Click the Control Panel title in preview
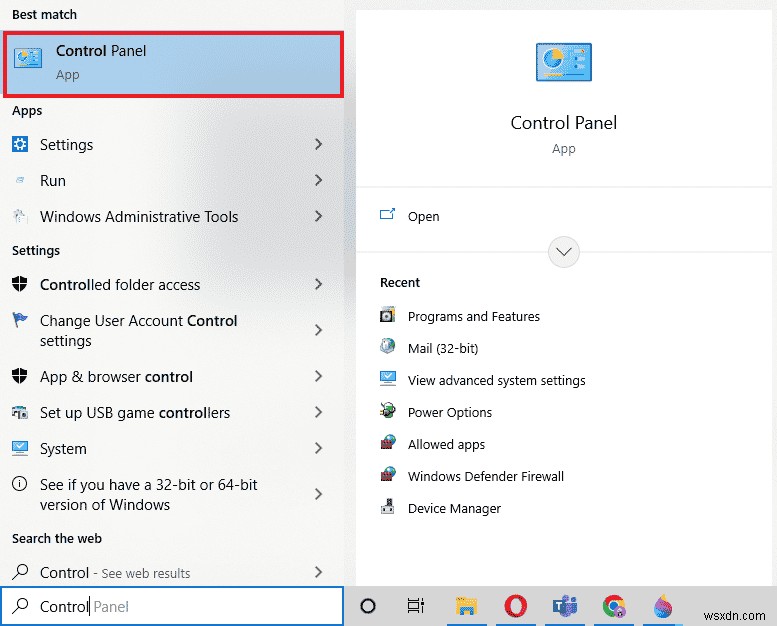The height and width of the screenshot is (626, 777). point(563,122)
